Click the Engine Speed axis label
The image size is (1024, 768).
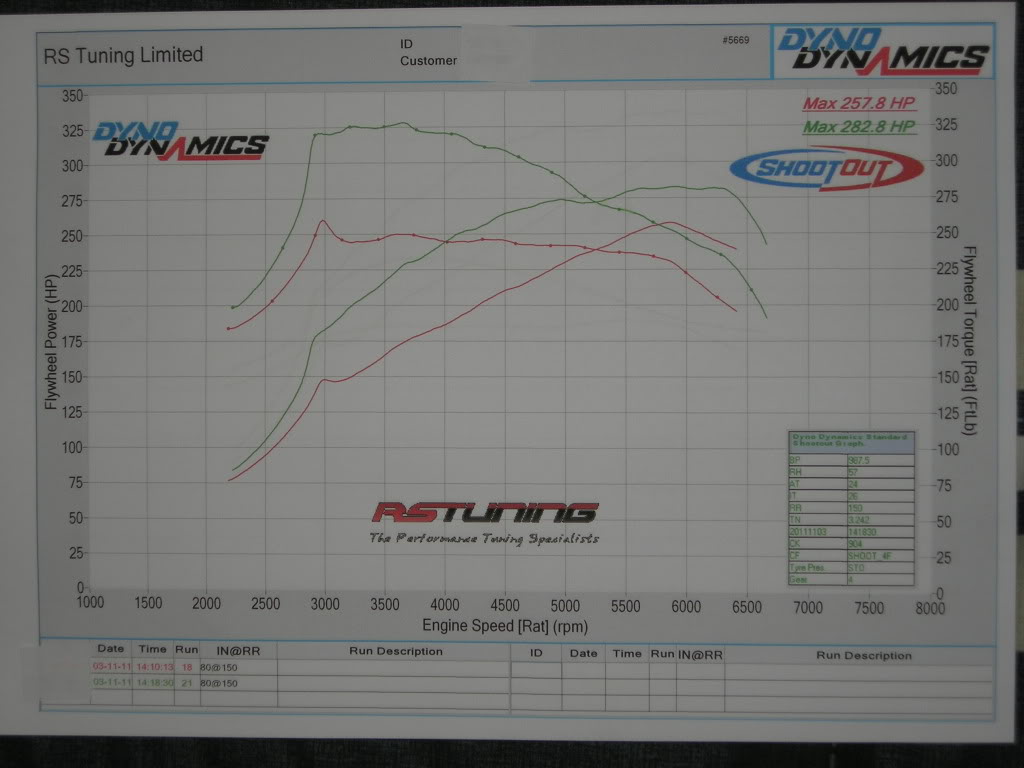pos(504,626)
